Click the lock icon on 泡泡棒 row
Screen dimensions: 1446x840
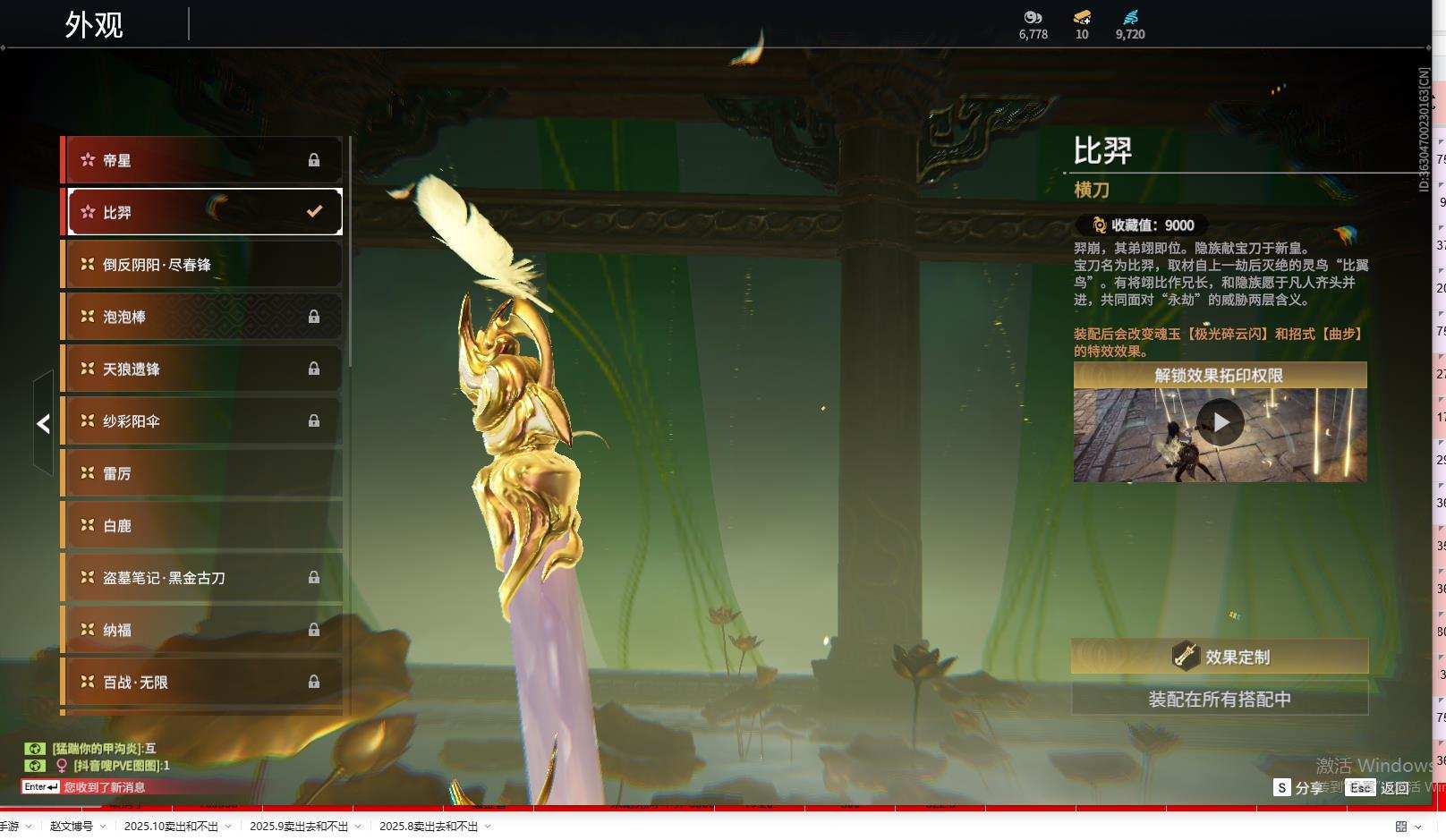[x=314, y=317]
